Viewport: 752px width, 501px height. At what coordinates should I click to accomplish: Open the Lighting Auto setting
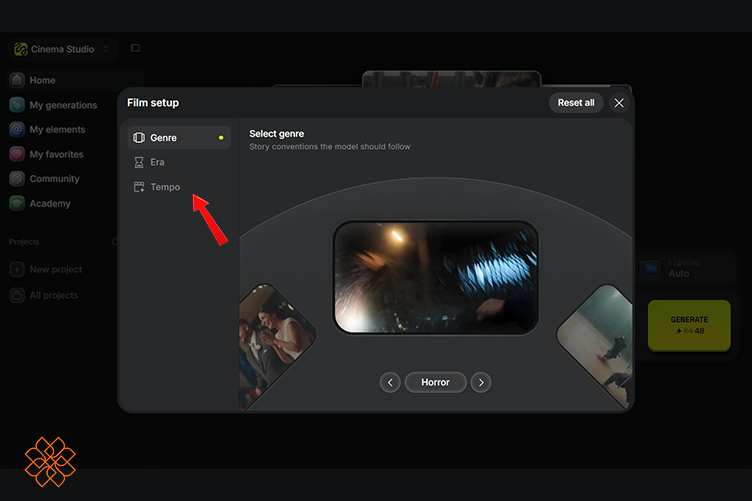point(686,268)
